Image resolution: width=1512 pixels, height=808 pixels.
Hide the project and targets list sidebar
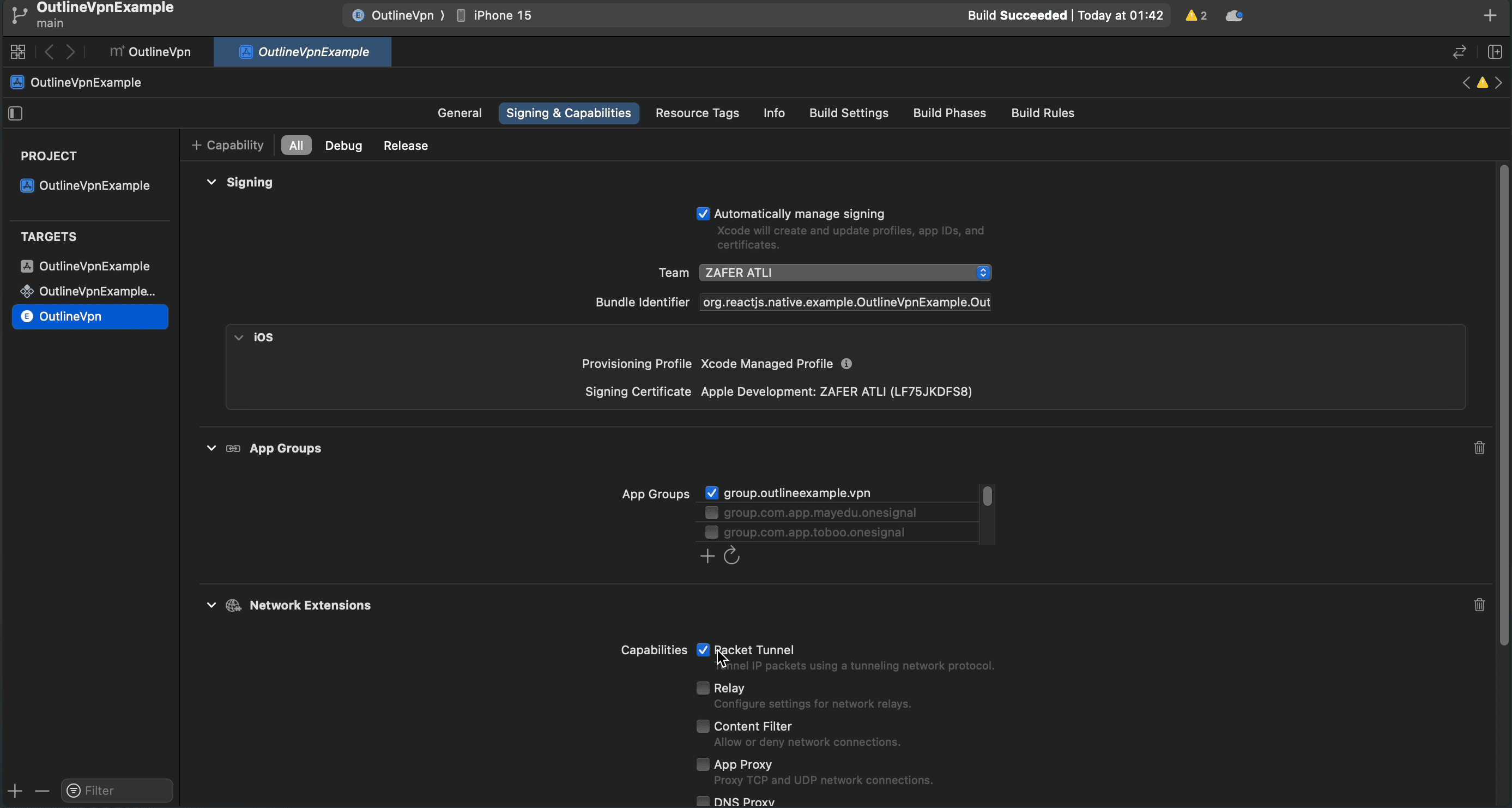(x=15, y=113)
